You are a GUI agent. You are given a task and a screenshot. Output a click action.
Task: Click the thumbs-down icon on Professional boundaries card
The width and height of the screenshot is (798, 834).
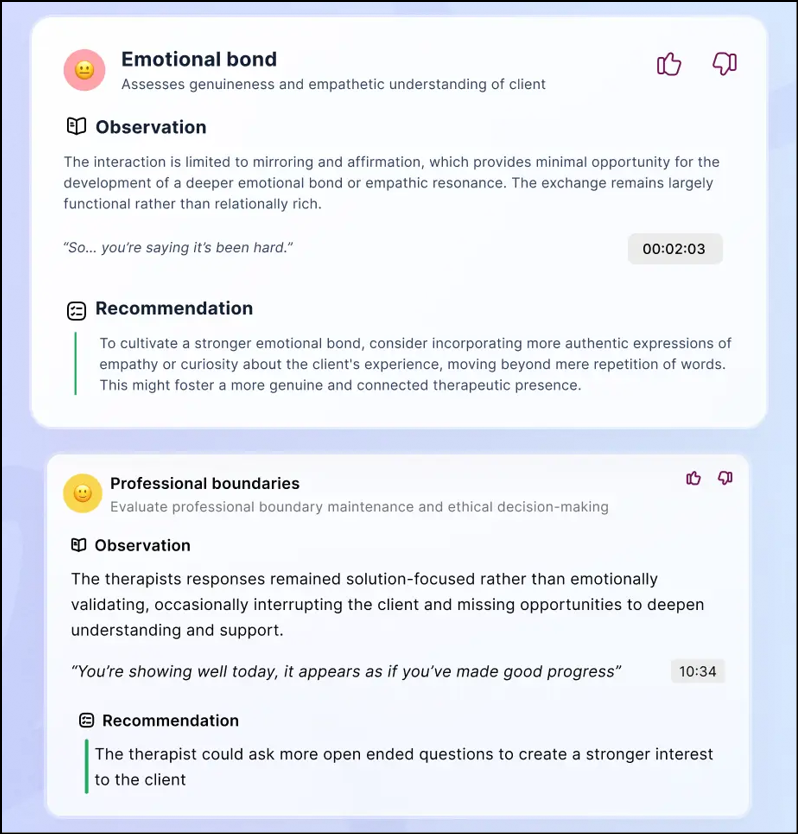[x=725, y=478]
